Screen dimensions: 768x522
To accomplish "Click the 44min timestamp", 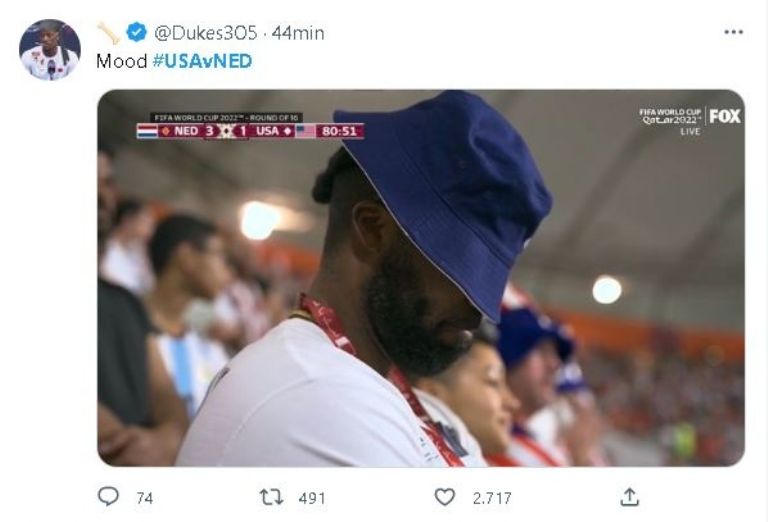I will click(x=298, y=33).
